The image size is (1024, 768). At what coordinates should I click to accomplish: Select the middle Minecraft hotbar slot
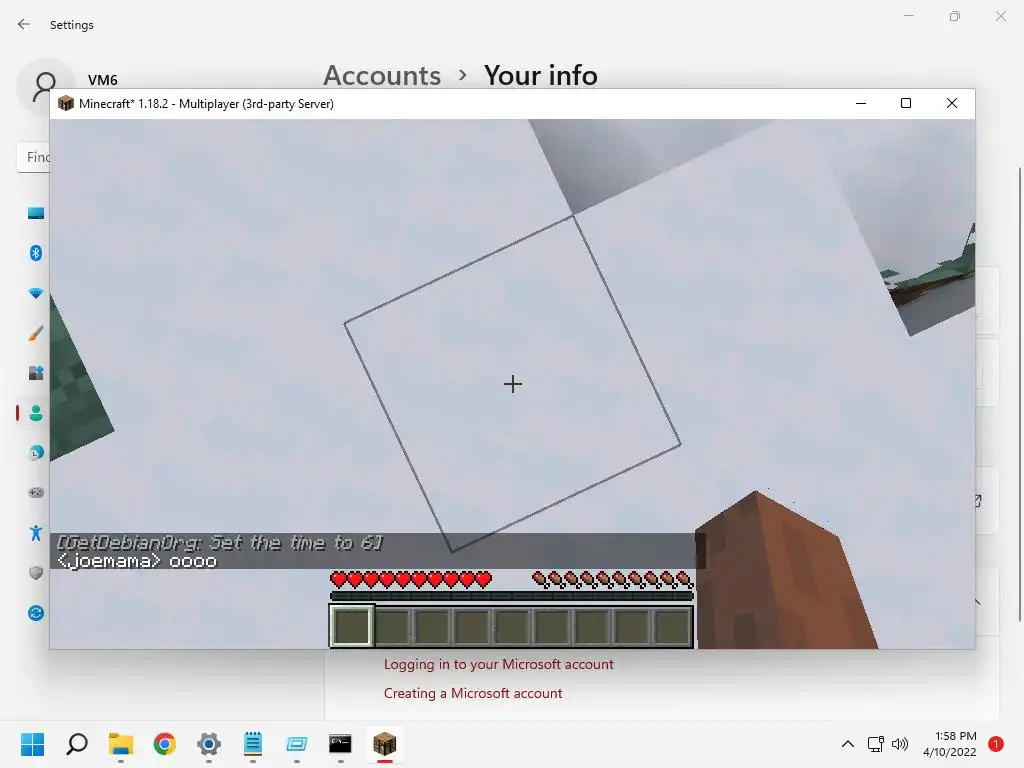click(x=512, y=626)
